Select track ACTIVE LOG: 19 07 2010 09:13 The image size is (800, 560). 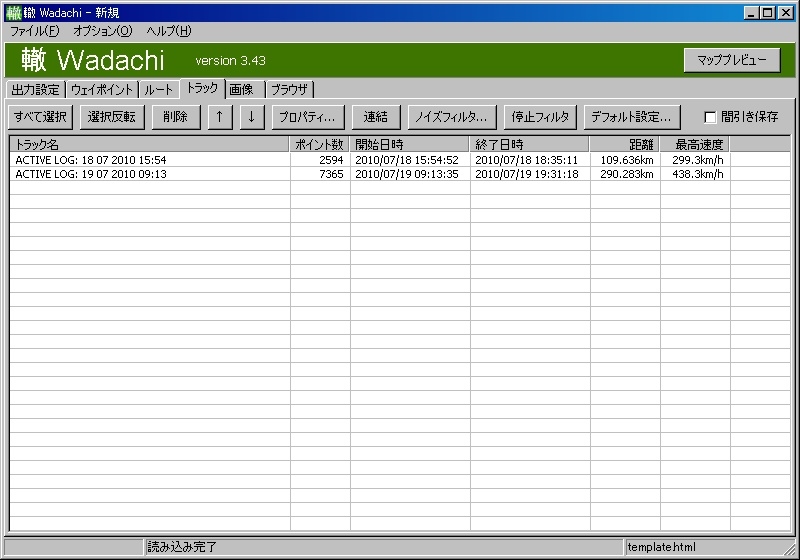pyautogui.click(x=91, y=174)
